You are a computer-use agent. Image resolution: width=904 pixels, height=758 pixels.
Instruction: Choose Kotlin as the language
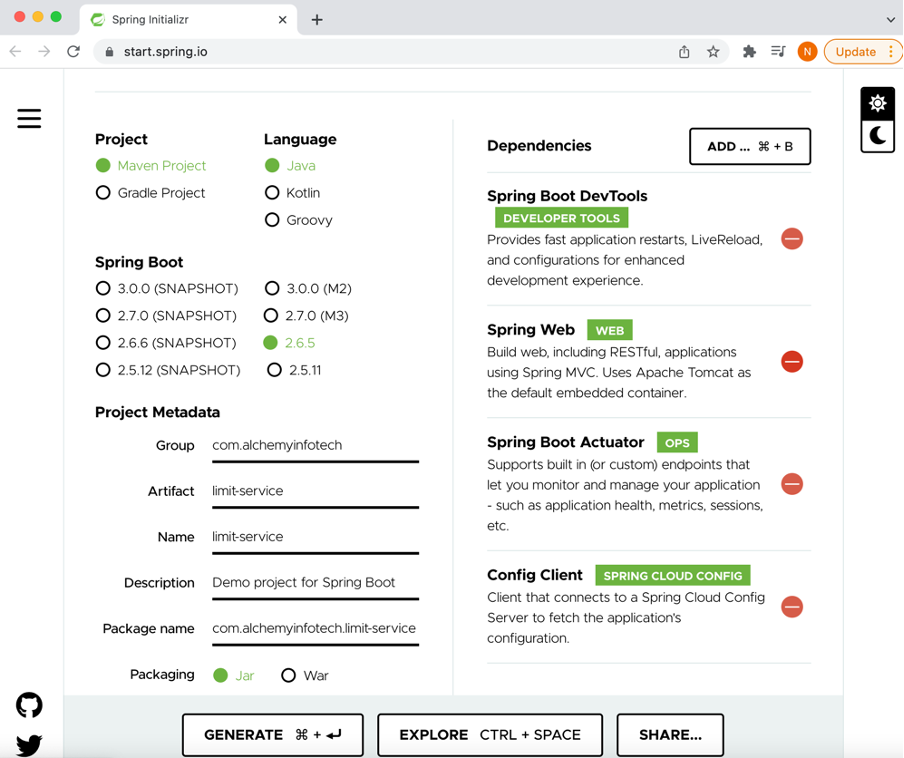coord(271,193)
